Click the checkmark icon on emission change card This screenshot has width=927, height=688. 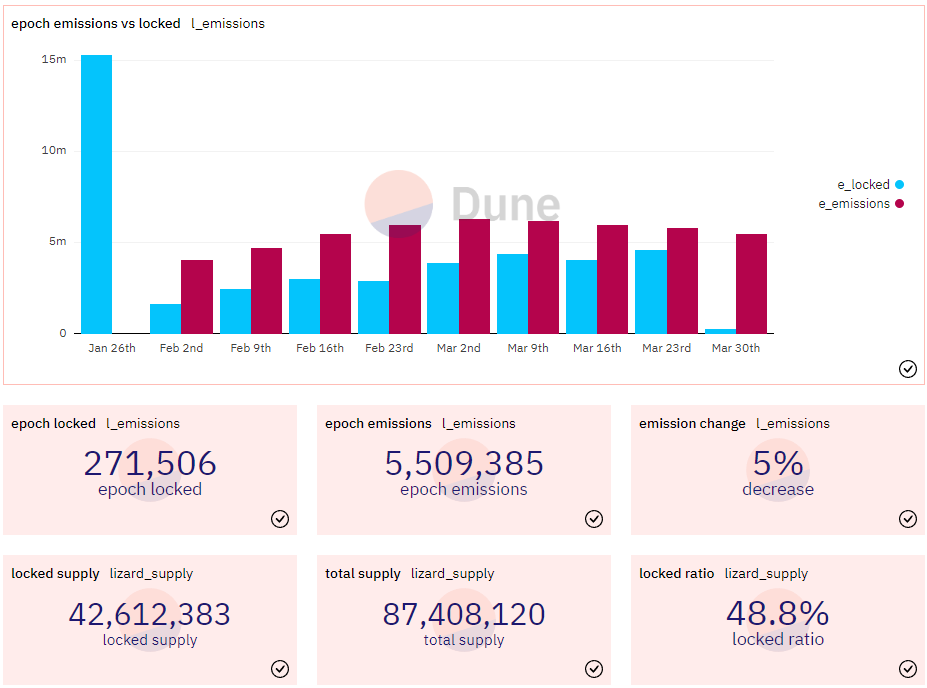(x=907, y=519)
